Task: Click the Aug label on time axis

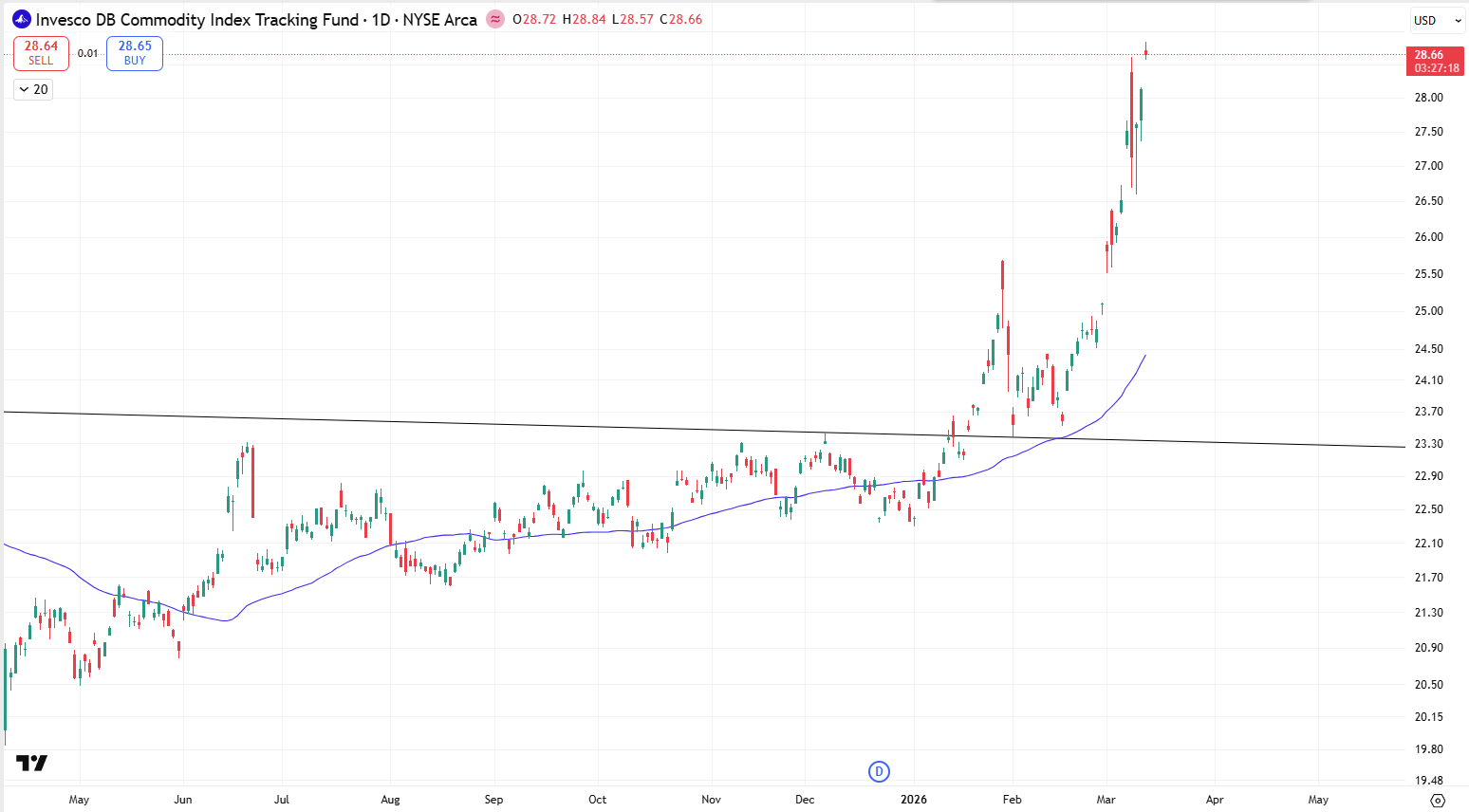Action: (390, 800)
